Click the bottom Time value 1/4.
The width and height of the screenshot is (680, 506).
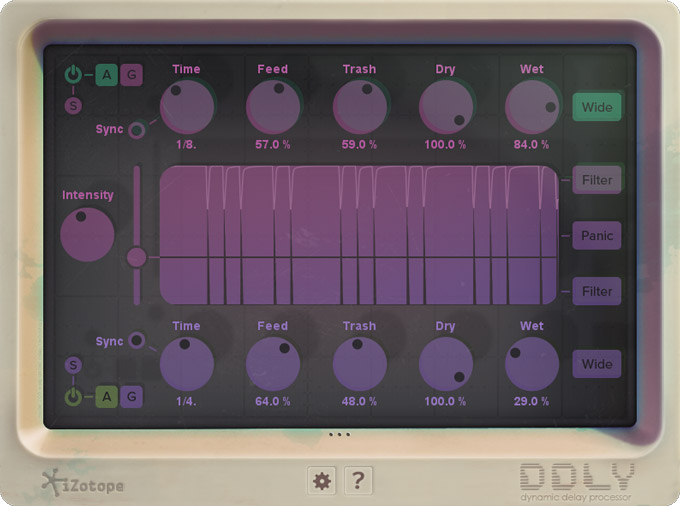[186, 402]
